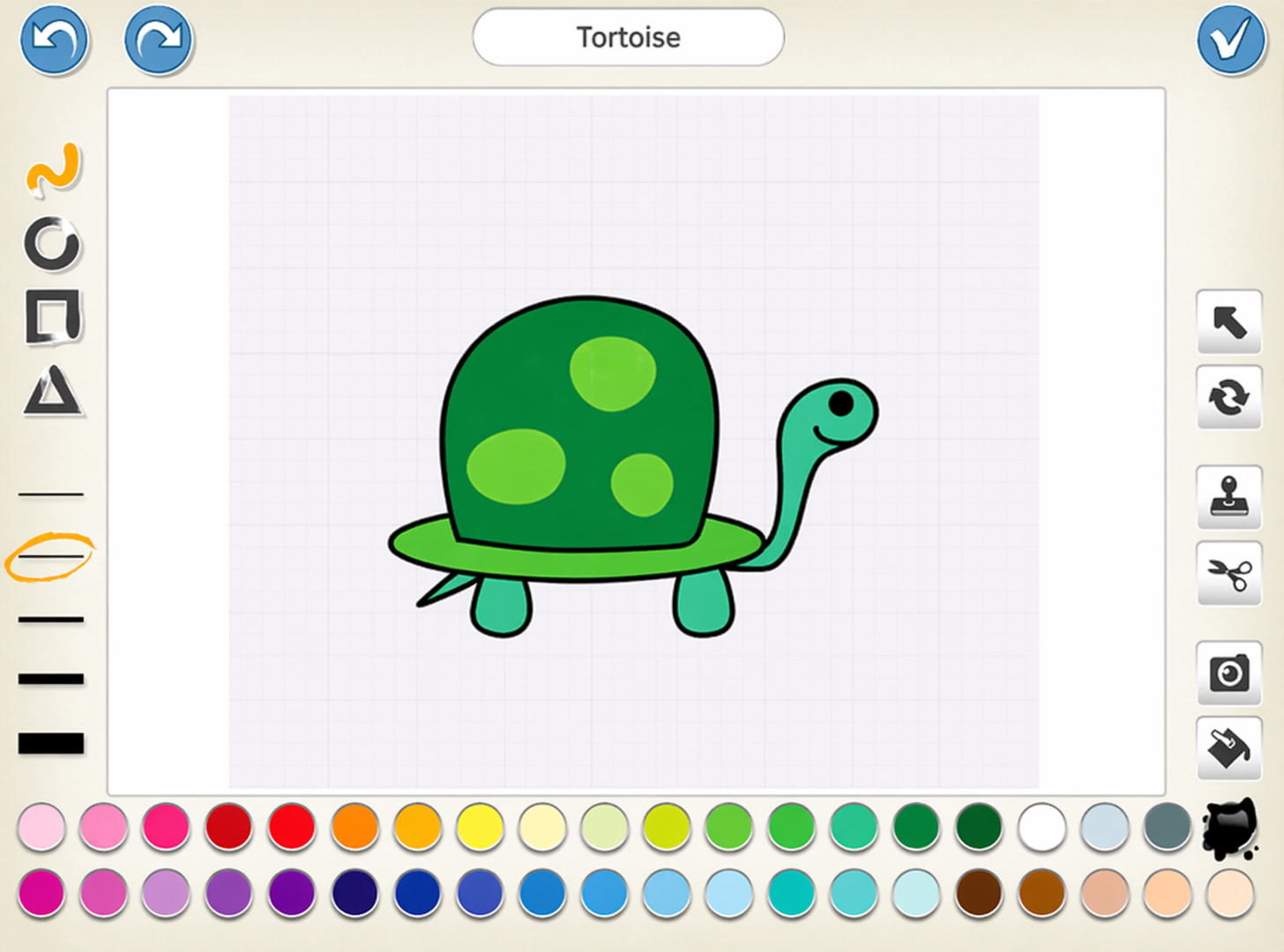Screen dimensions: 1284x952
Task: Pick the dark brown color swatch
Action: [979, 893]
